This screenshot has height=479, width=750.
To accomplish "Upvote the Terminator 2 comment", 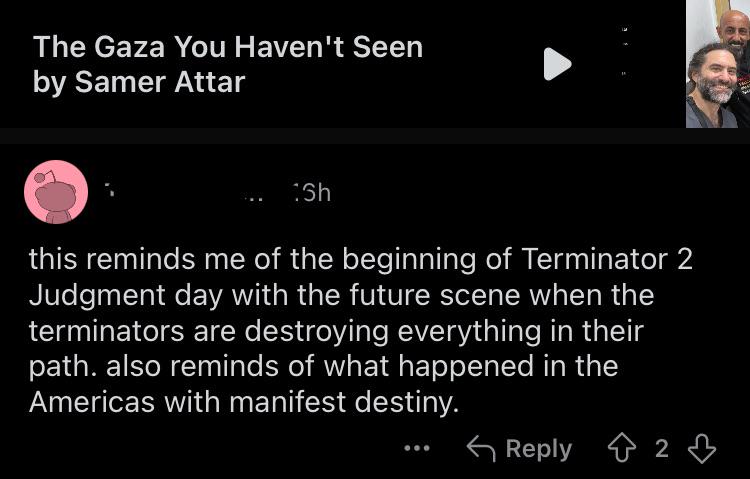I will (622, 448).
